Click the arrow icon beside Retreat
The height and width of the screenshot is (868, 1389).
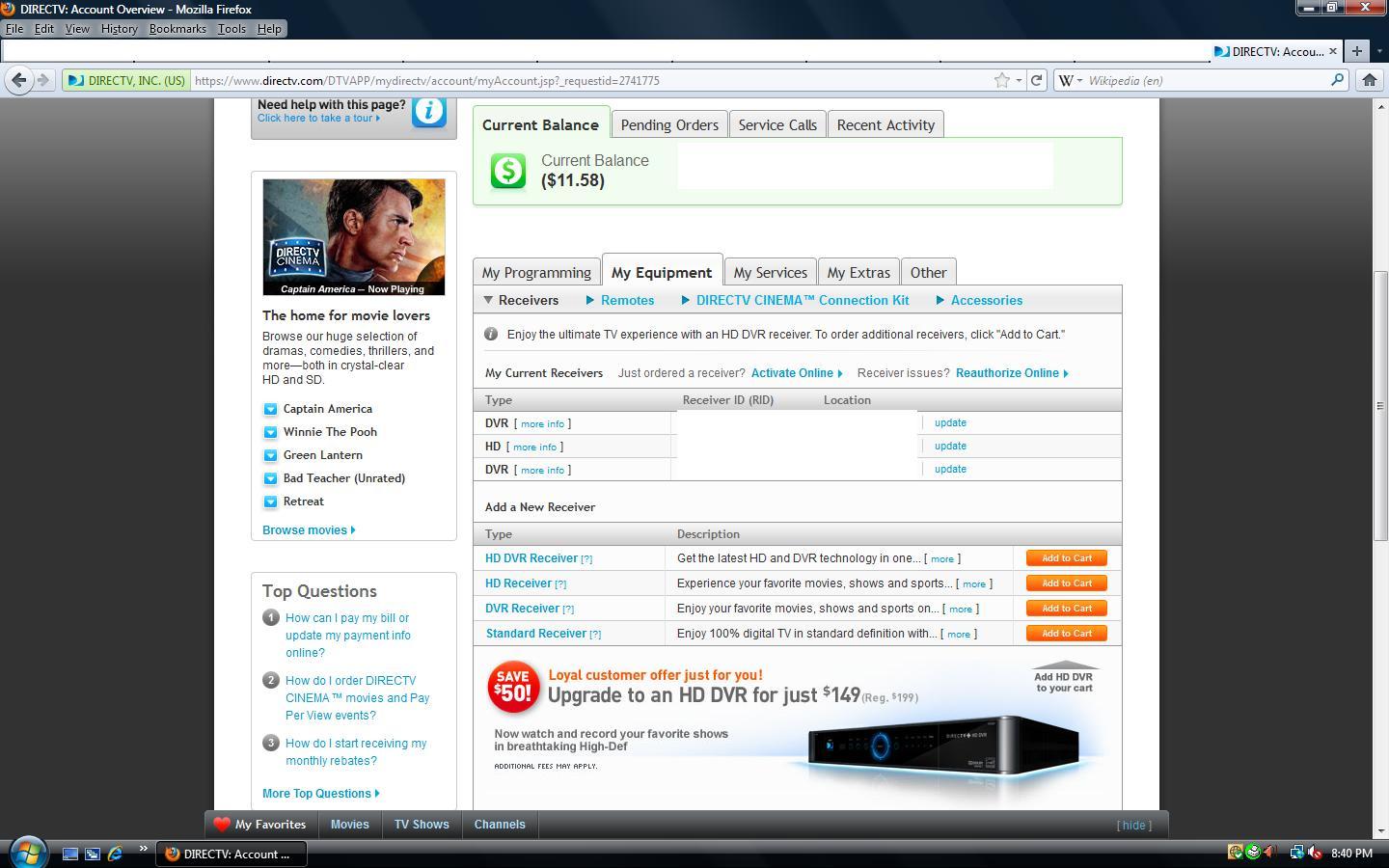coord(270,502)
